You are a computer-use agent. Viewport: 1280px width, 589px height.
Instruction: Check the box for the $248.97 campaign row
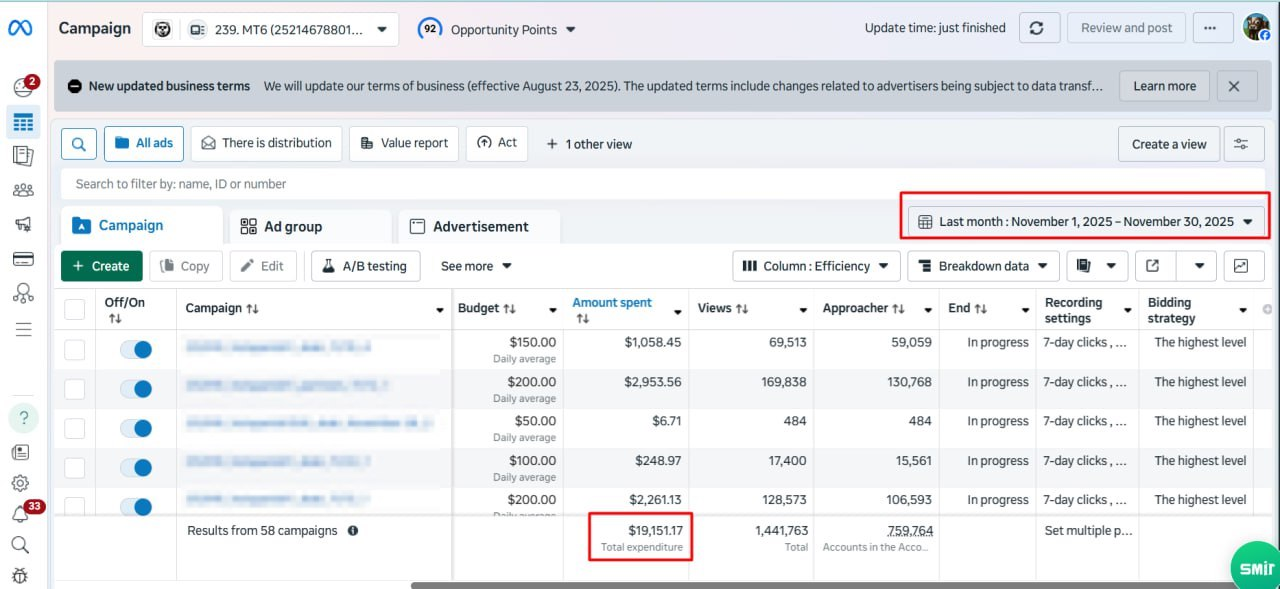75,467
